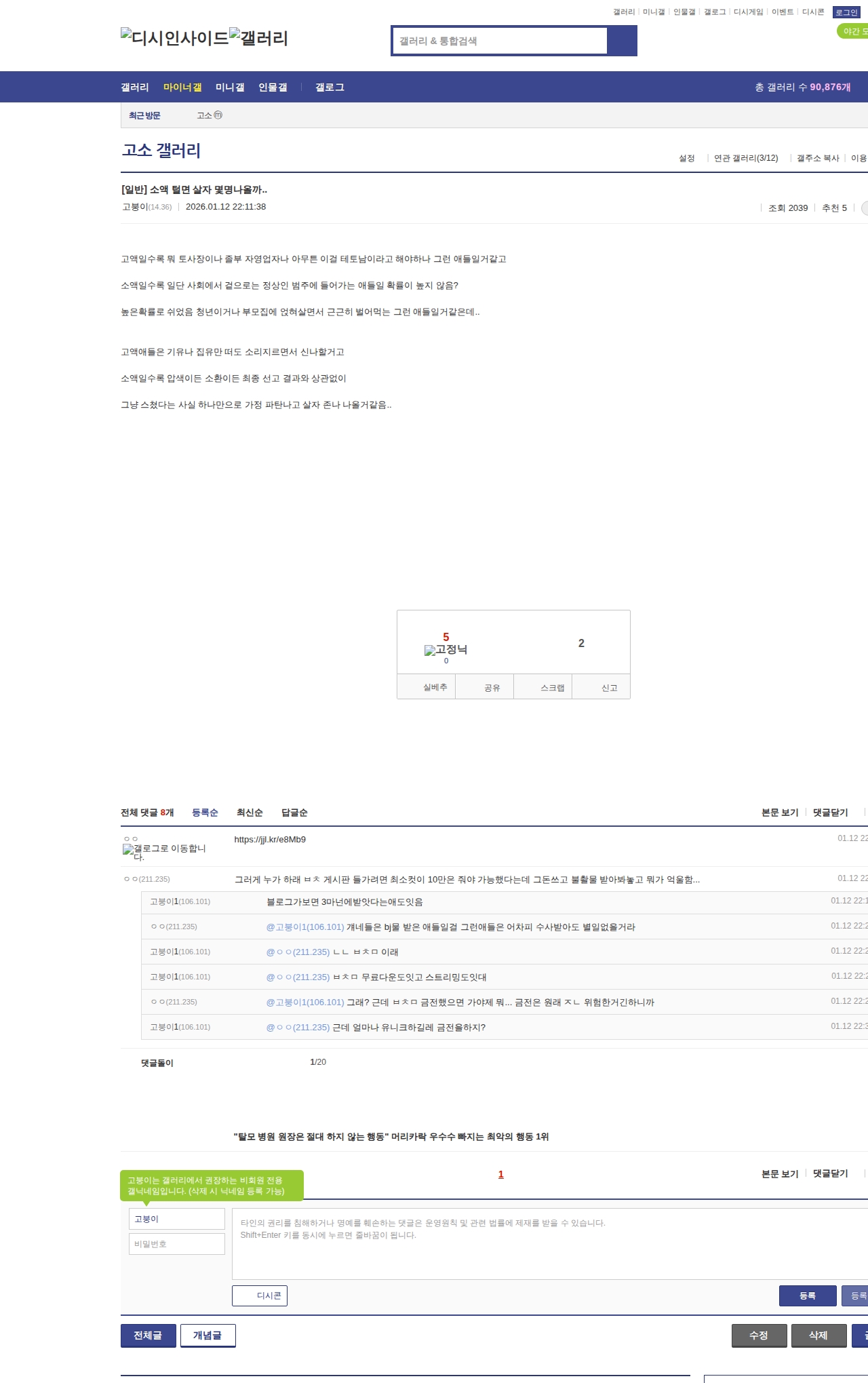Image resolution: width=868 pixels, height=1383 pixels.
Task: Open the 설정 settings menu
Action: point(686,158)
